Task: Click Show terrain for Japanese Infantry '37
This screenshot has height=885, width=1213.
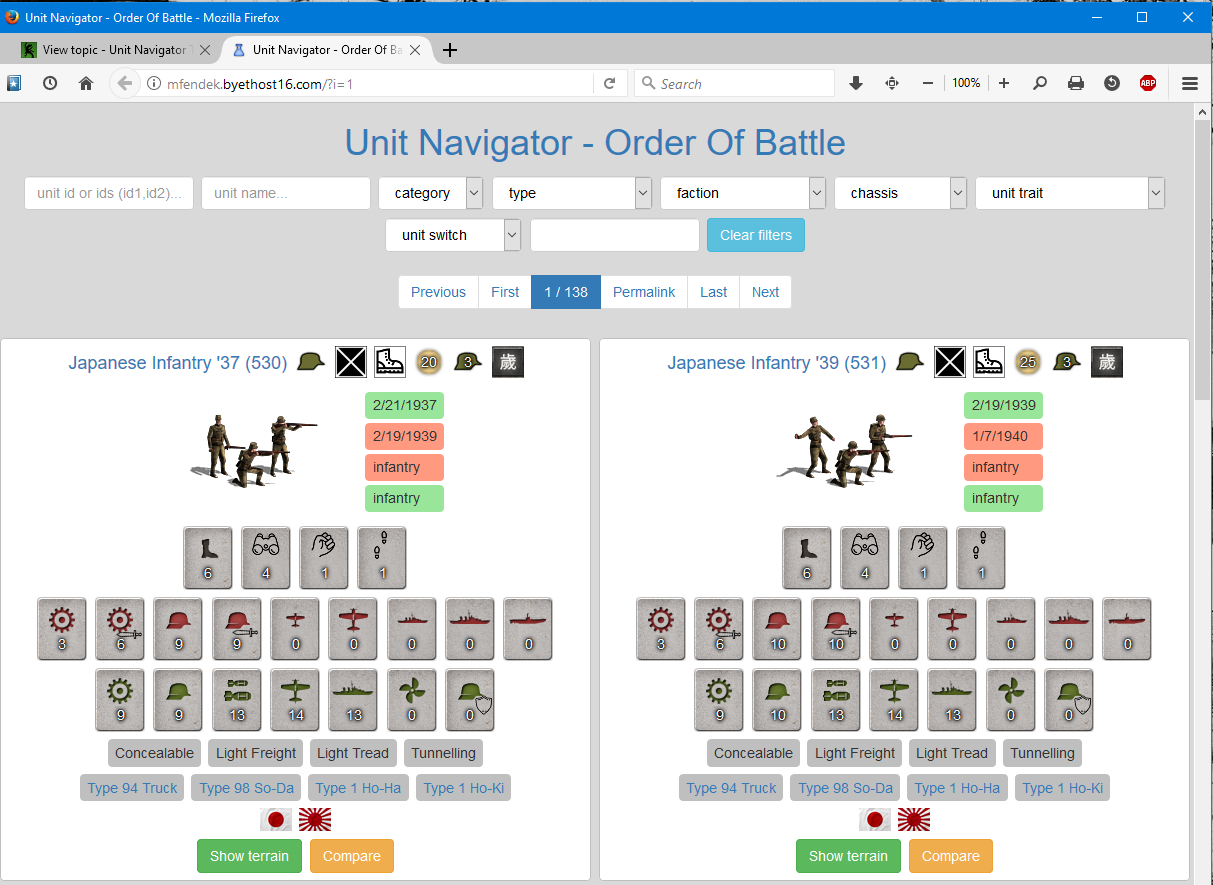Action: [249, 856]
